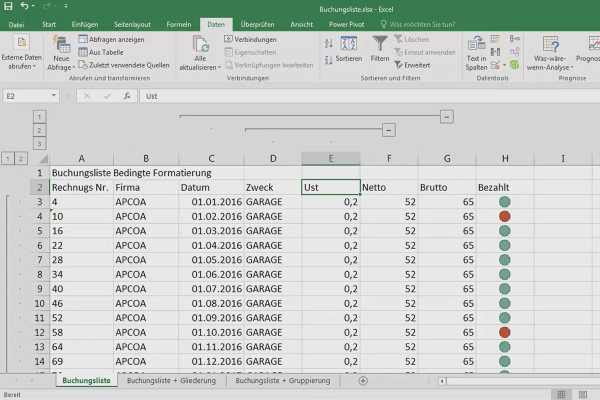Select row 5 header
The height and width of the screenshot is (400, 600).
(40, 231)
